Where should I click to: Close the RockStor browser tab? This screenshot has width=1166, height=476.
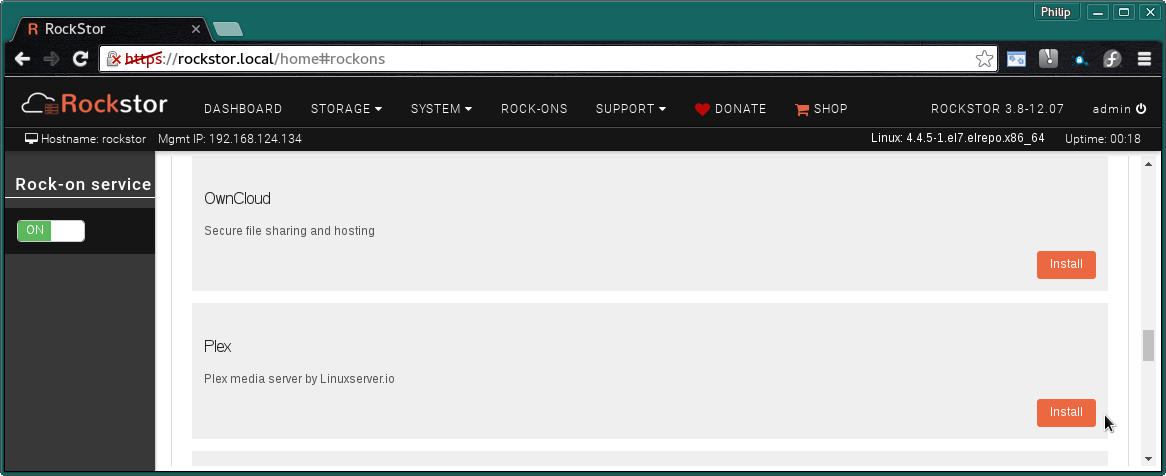tap(196, 29)
